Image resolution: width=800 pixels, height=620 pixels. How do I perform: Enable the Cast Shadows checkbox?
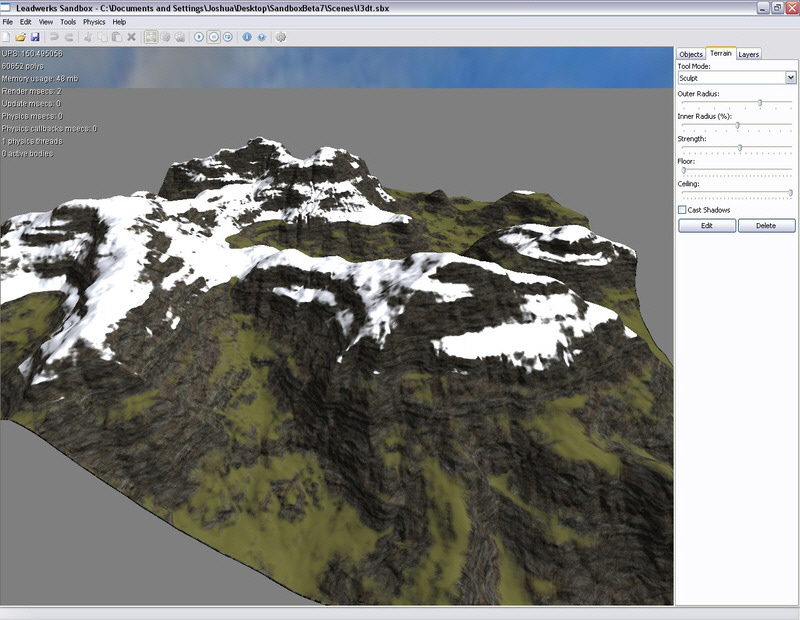[683, 210]
